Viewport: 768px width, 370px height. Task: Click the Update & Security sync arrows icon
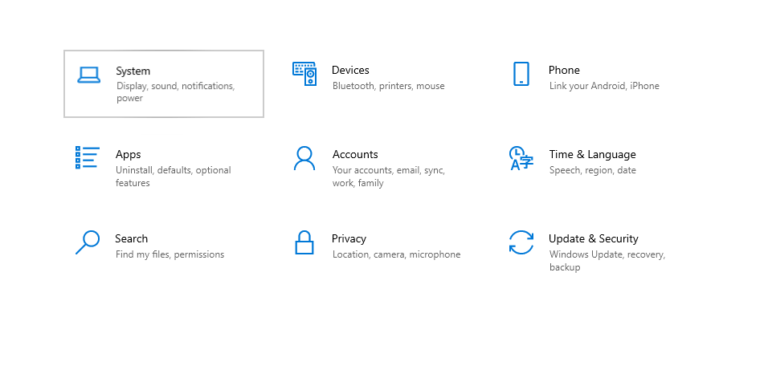click(x=521, y=243)
